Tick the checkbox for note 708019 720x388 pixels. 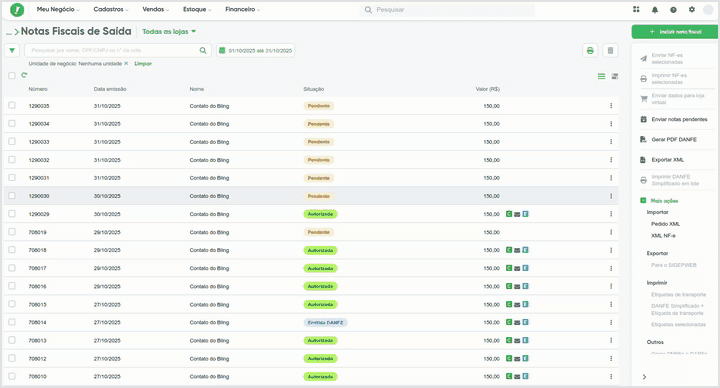[x=12, y=232]
